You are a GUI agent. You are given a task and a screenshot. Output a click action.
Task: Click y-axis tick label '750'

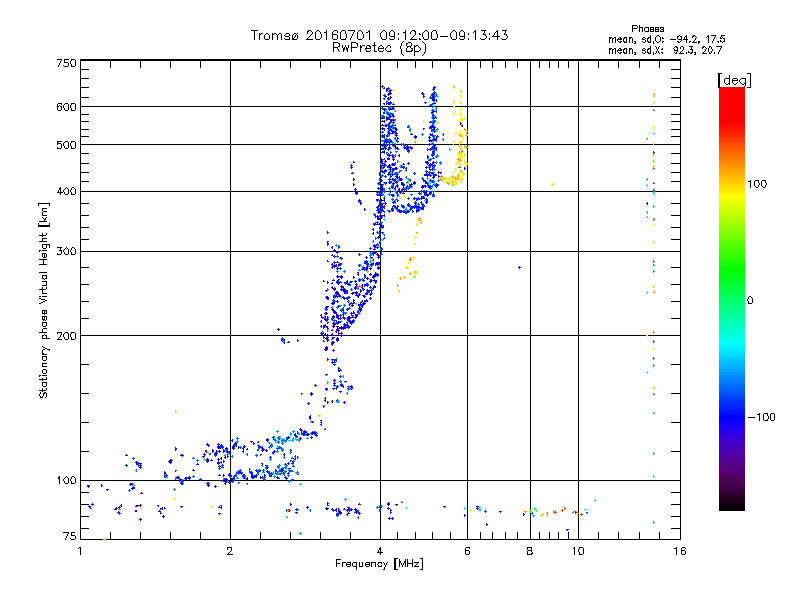67,63
